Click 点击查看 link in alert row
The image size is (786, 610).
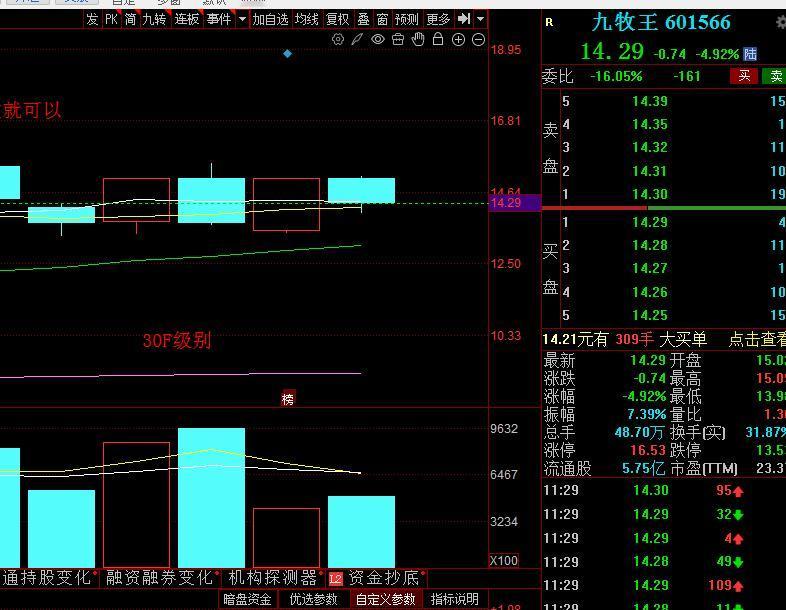point(757,339)
